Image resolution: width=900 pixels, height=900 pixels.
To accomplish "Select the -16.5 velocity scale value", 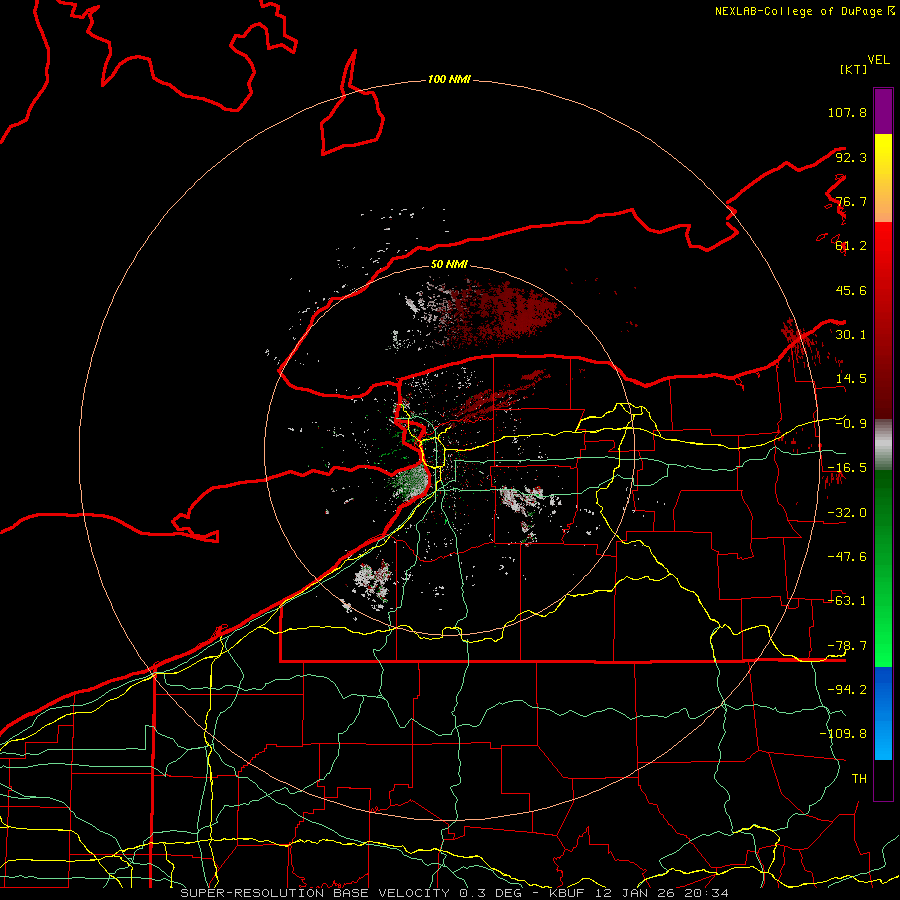I will (847, 468).
